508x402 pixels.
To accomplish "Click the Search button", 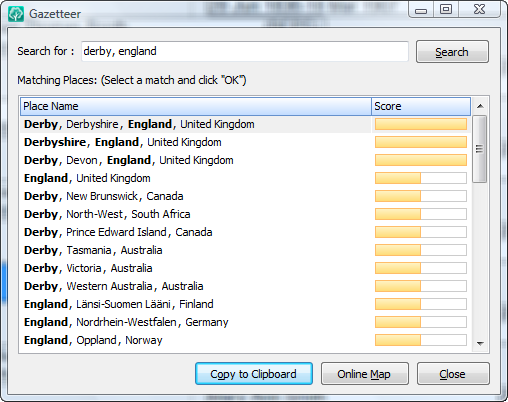I will point(452,52).
